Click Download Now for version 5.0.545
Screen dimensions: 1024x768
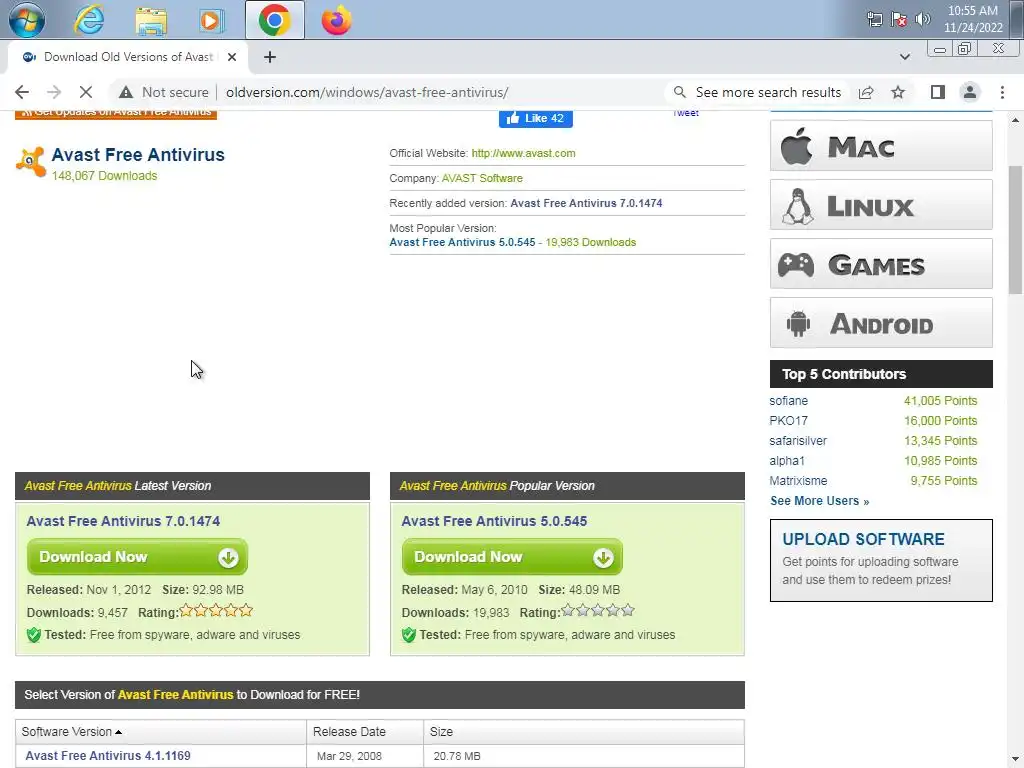(512, 557)
